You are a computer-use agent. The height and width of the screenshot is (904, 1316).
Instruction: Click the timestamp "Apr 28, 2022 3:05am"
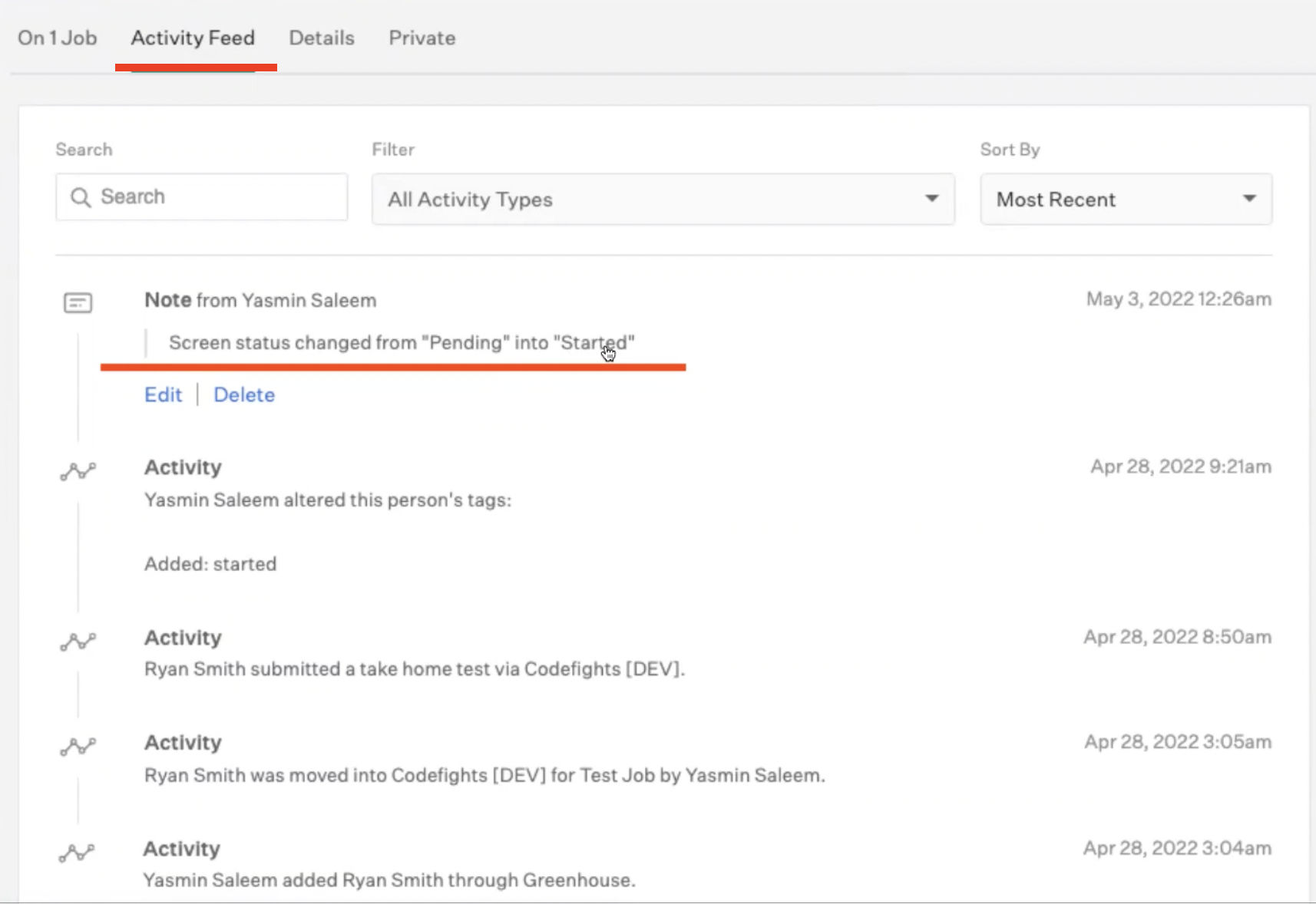pos(1178,742)
